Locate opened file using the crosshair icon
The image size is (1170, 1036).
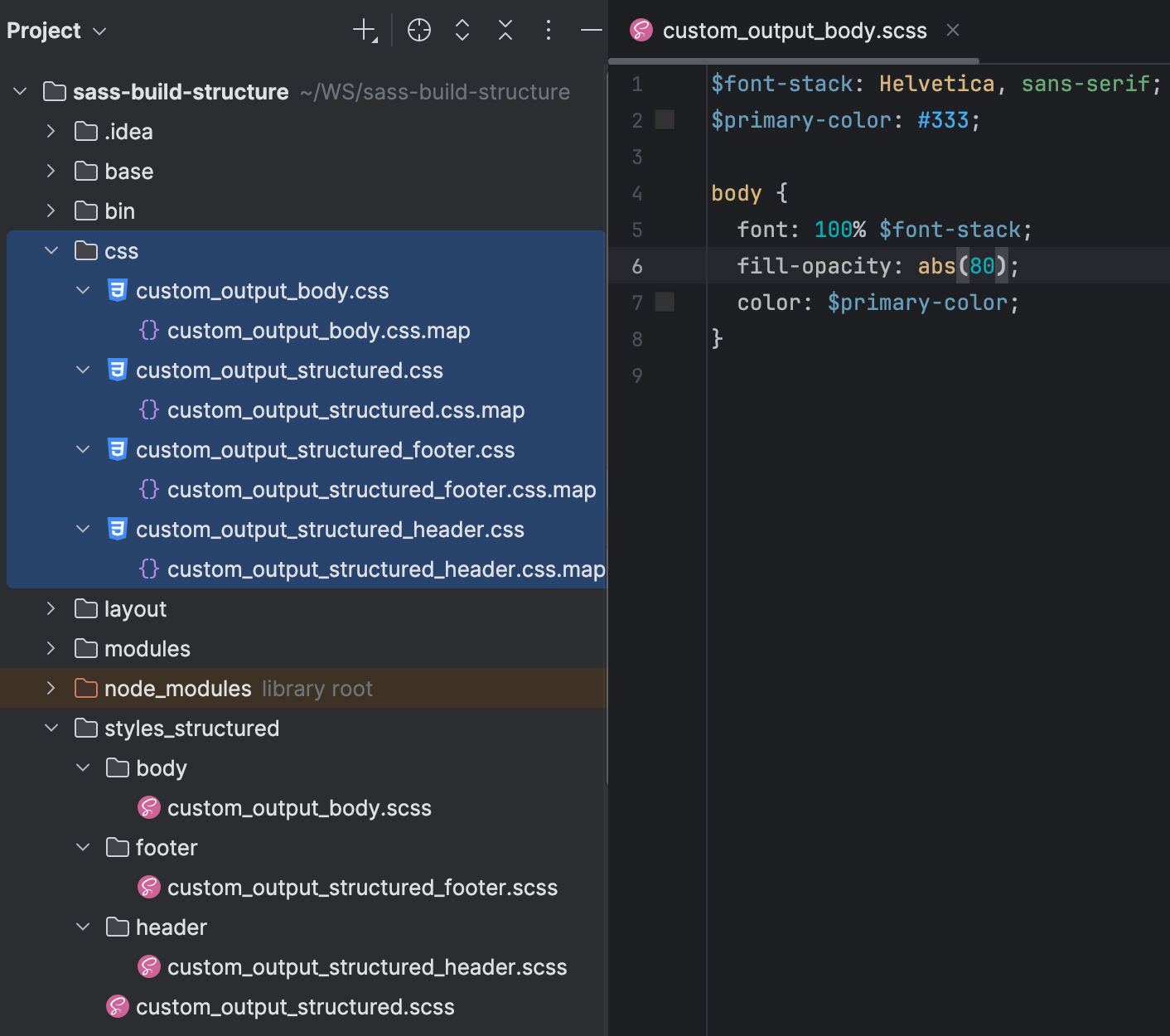(x=418, y=30)
